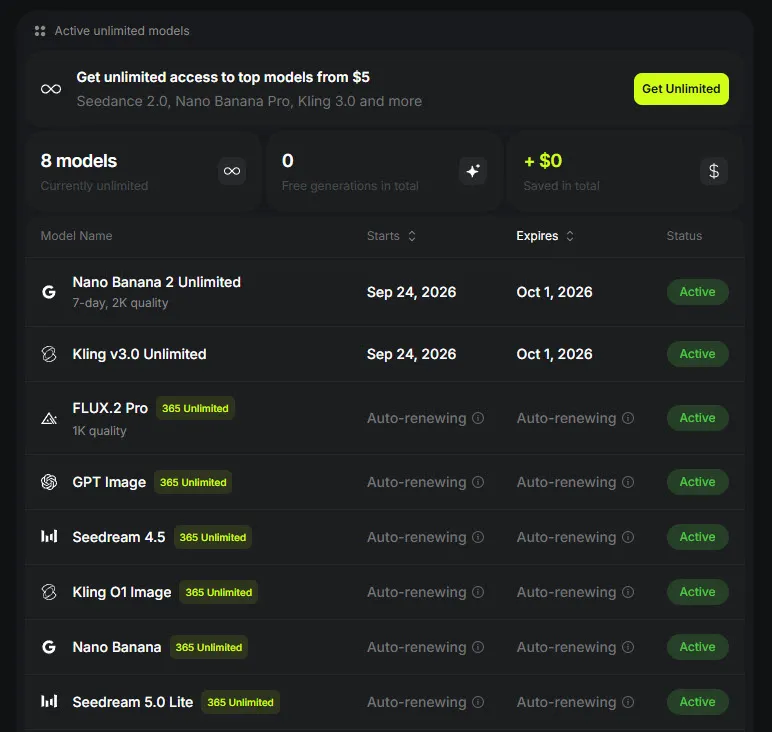The image size is (772, 732).
Task: Click the Active status for Nano Banana 2 Unlimited
Action: point(697,292)
